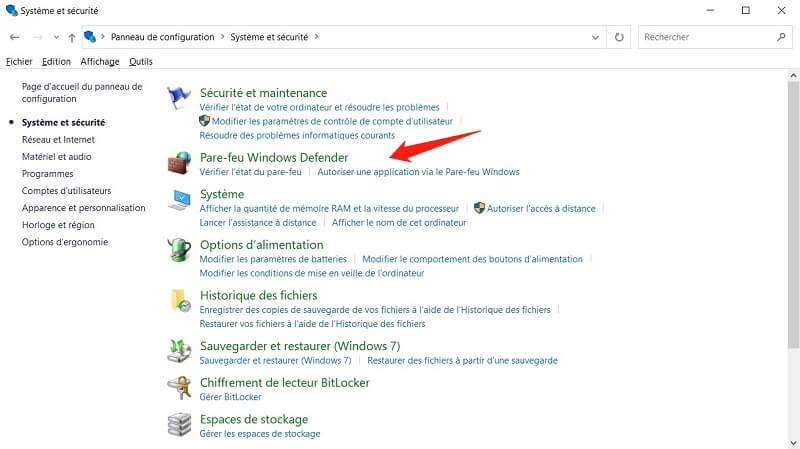This screenshot has height=449, width=800.
Task: Click the Espaces de stockage drives icon
Action: (x=179, y=425)
